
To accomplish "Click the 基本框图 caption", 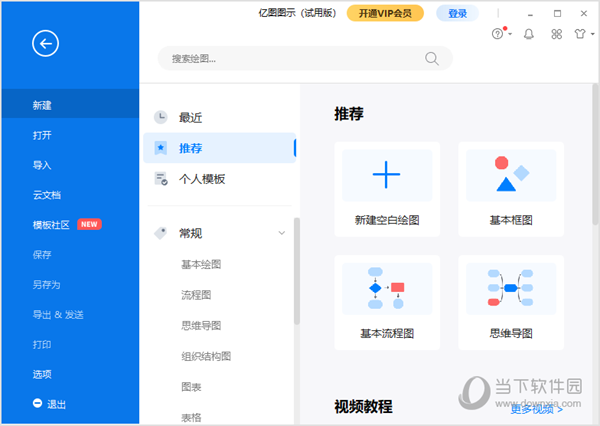I will pyautogui.click(x=511, y=220).
